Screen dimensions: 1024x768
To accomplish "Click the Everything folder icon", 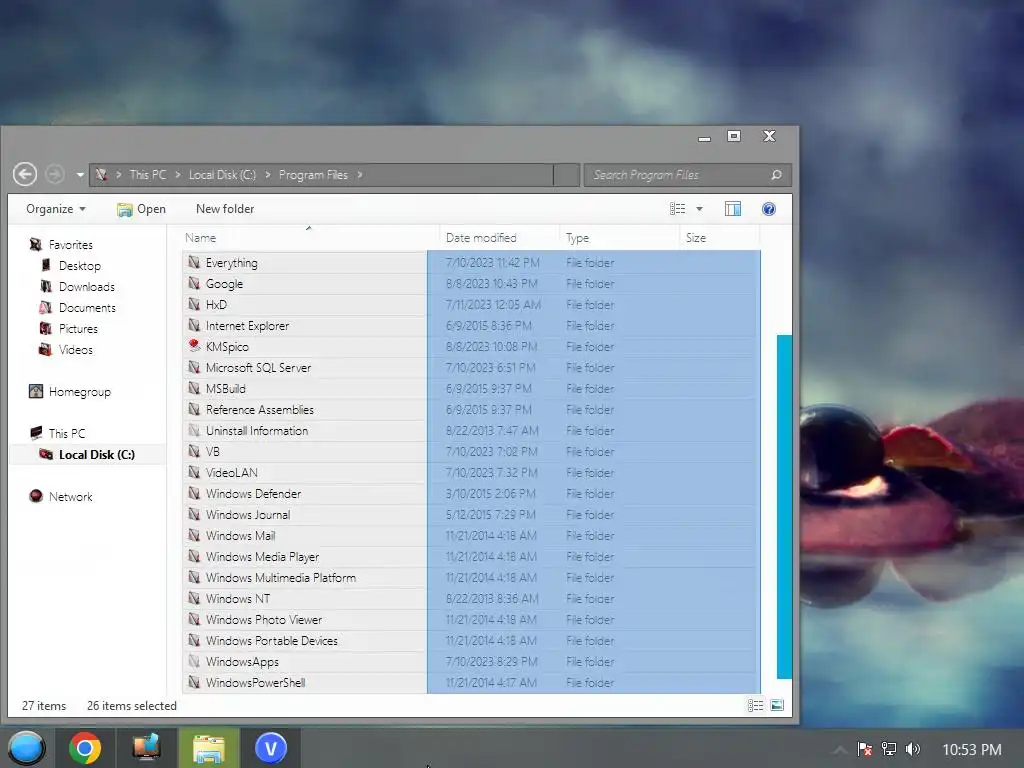I will (x=194, y=262).
